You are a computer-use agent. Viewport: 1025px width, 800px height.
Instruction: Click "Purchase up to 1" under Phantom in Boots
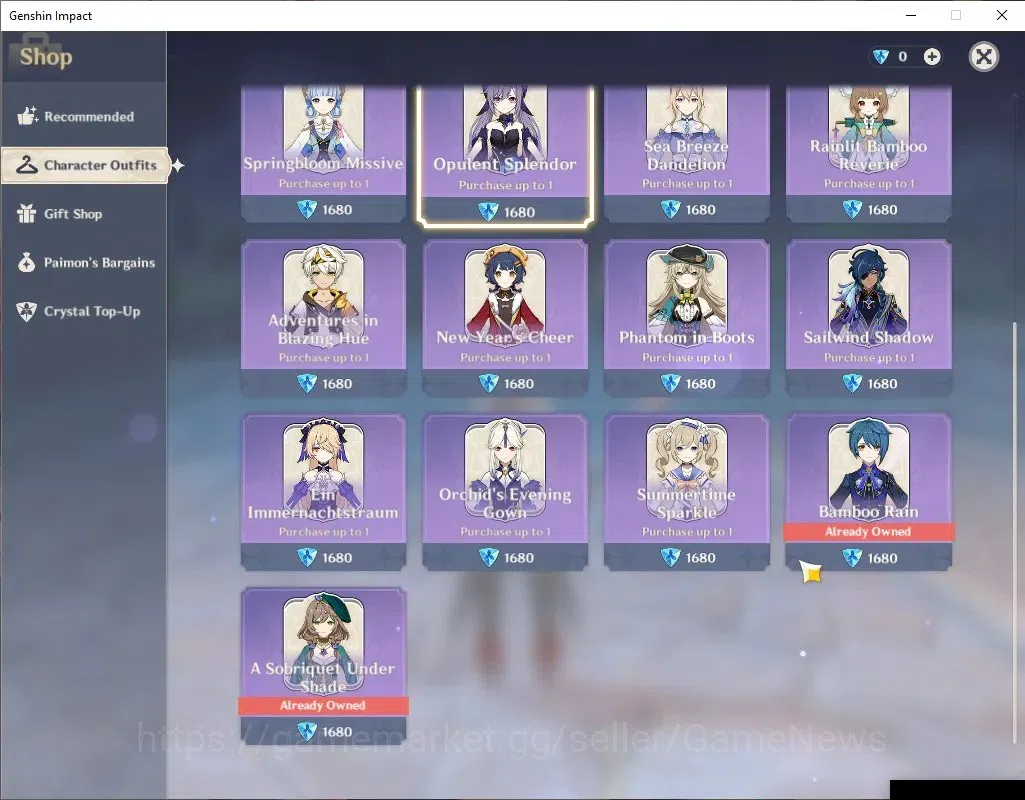[x=687, y=358]
